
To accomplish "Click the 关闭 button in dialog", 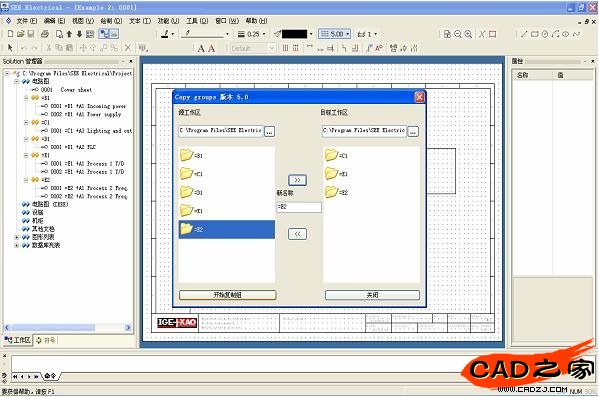I will click(x=372, y=295).
